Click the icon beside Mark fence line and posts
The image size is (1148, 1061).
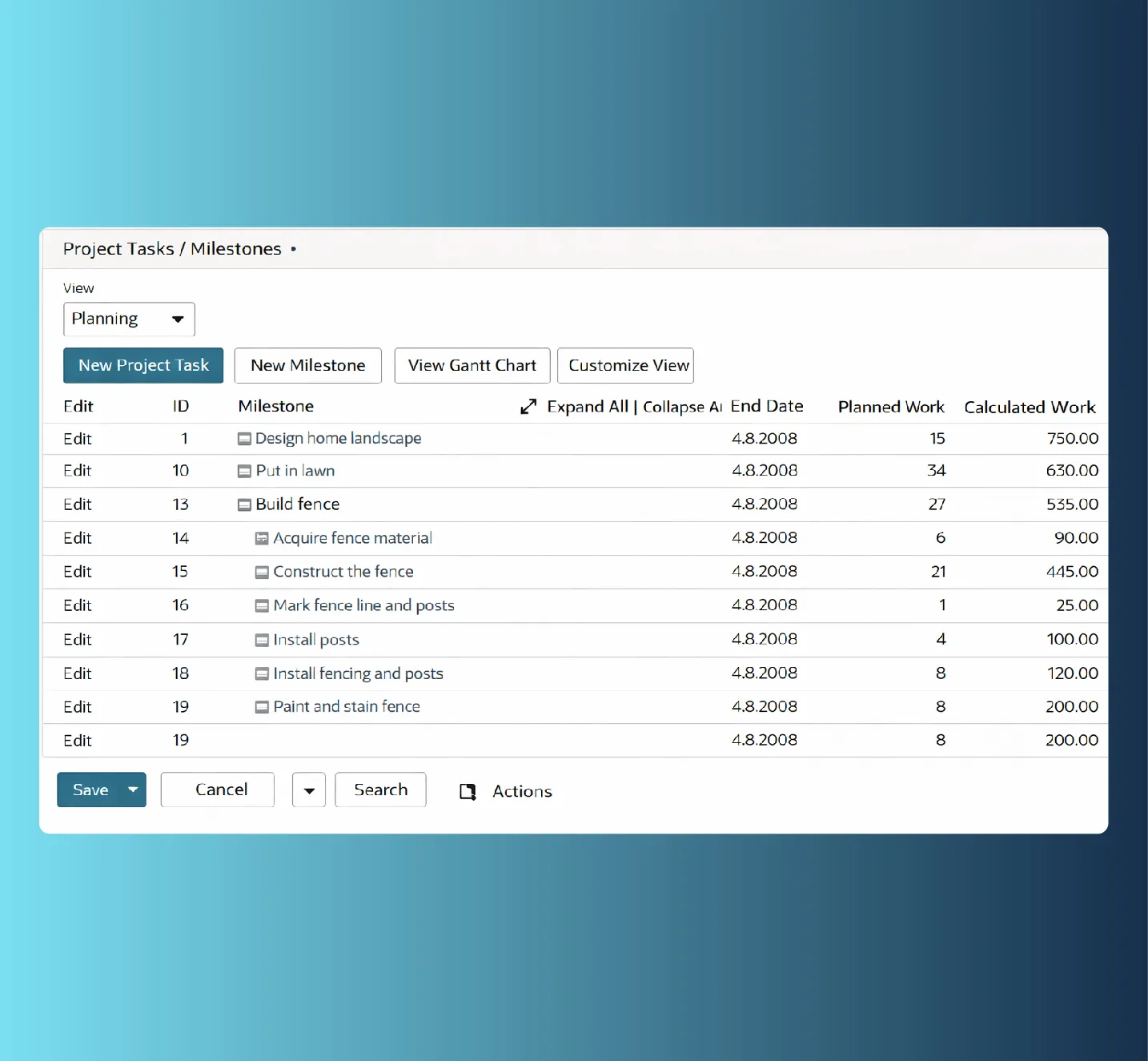tap(262, 606)
